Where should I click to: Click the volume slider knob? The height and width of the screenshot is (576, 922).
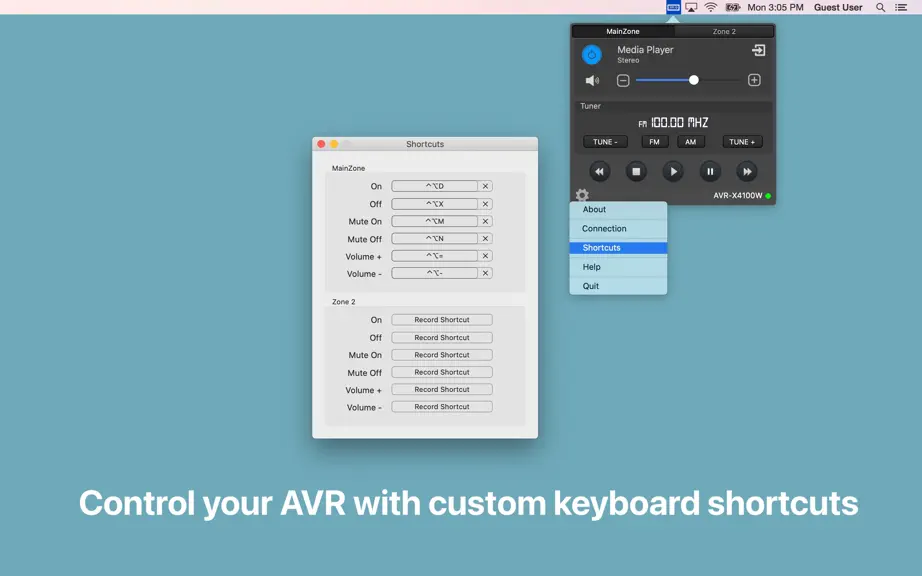694,80
